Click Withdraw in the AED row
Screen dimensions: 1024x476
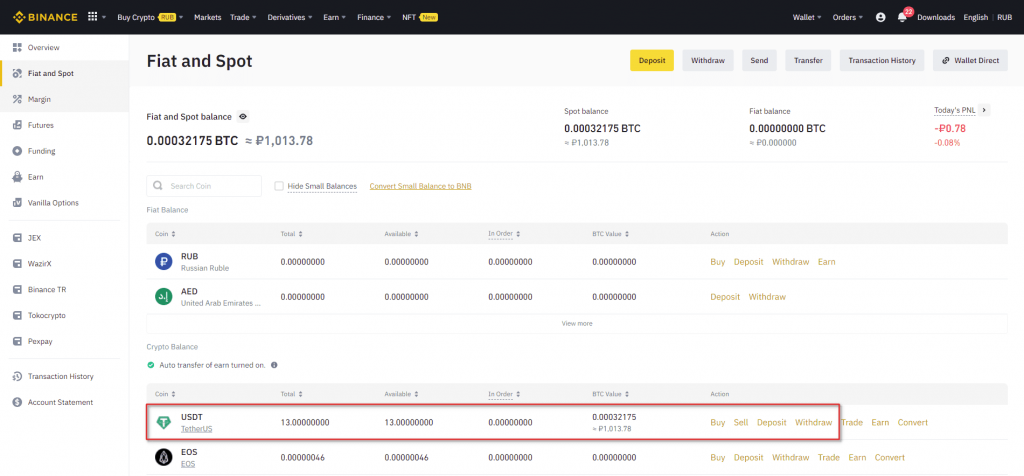[x=767, y=296]
